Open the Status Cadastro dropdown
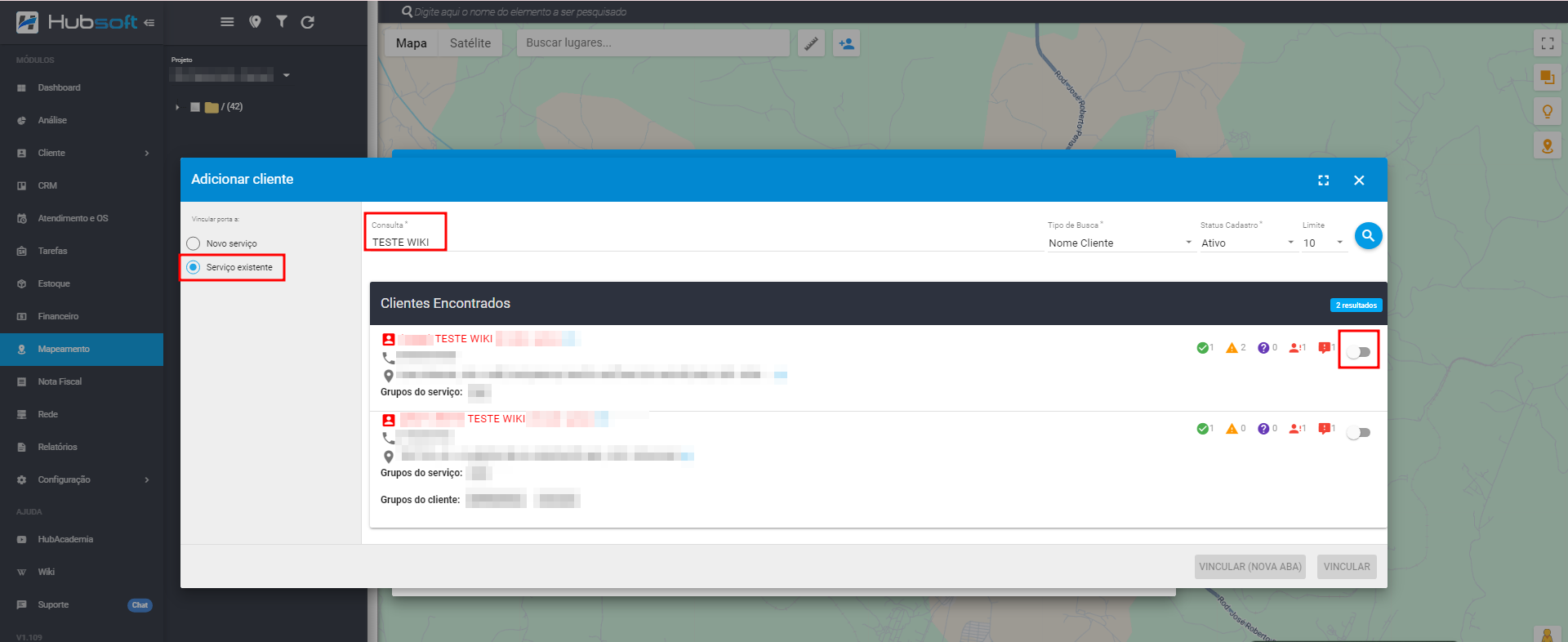Screen dimensions: 1568x642 (1247, 243)
